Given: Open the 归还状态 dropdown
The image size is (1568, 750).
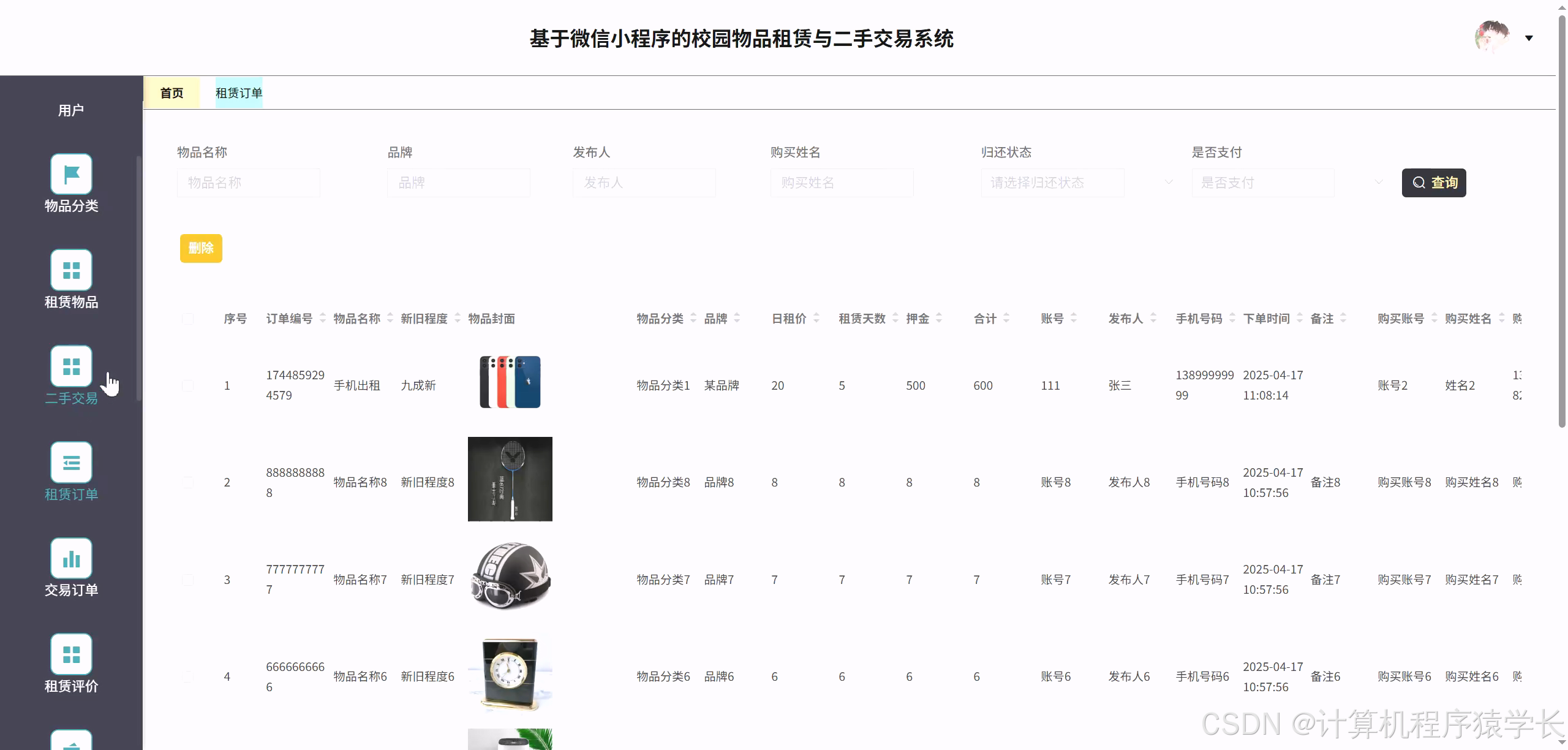Looking at the screenshot, I should 1053,182.
